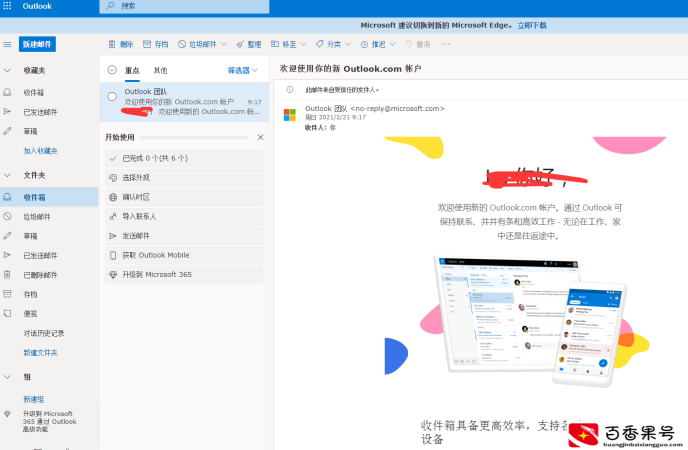Open Upgrade to Microsoft 365 premium link

click(50, 421)
